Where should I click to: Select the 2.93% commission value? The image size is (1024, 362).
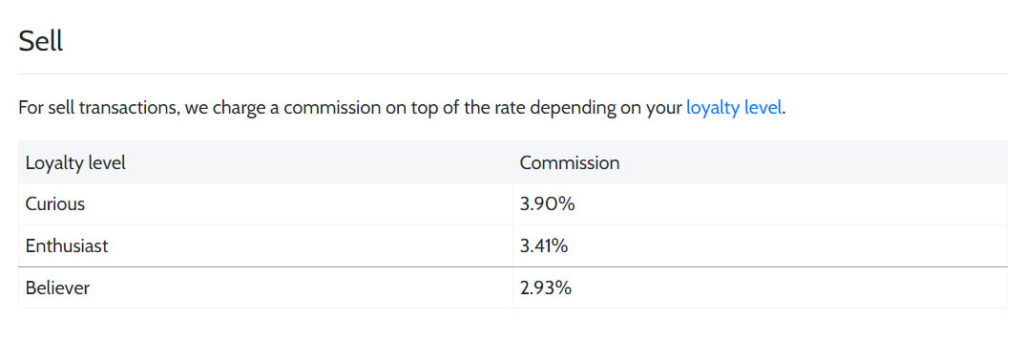click(x=546, y=288)
